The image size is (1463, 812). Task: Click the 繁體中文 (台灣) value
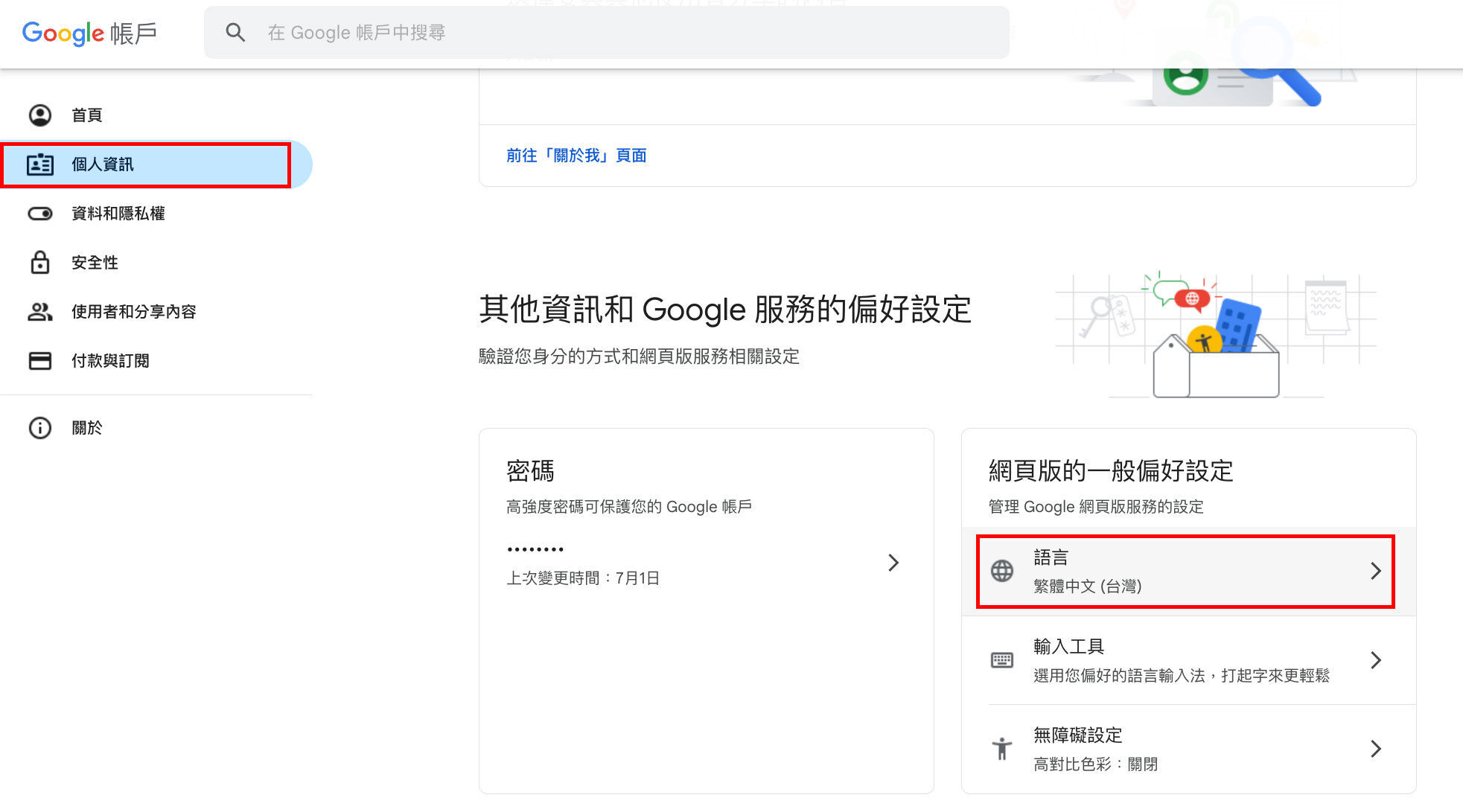1088,586
